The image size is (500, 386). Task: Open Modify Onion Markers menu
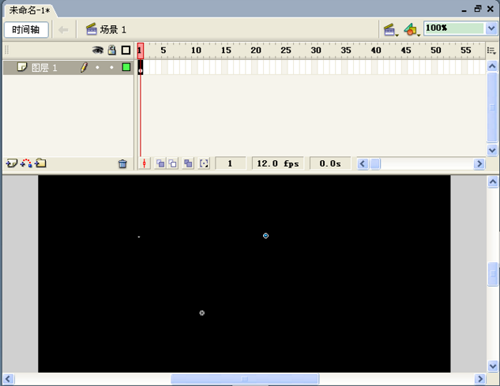coord(204,163)
